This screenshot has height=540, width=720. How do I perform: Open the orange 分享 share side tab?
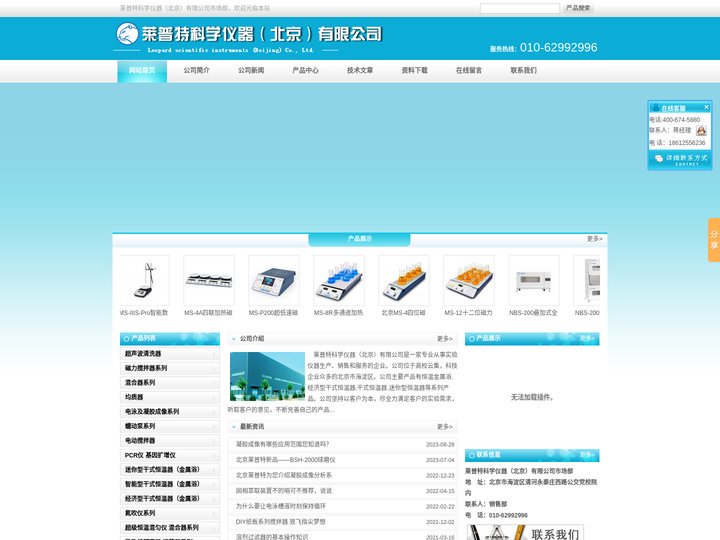pos(714,240)
